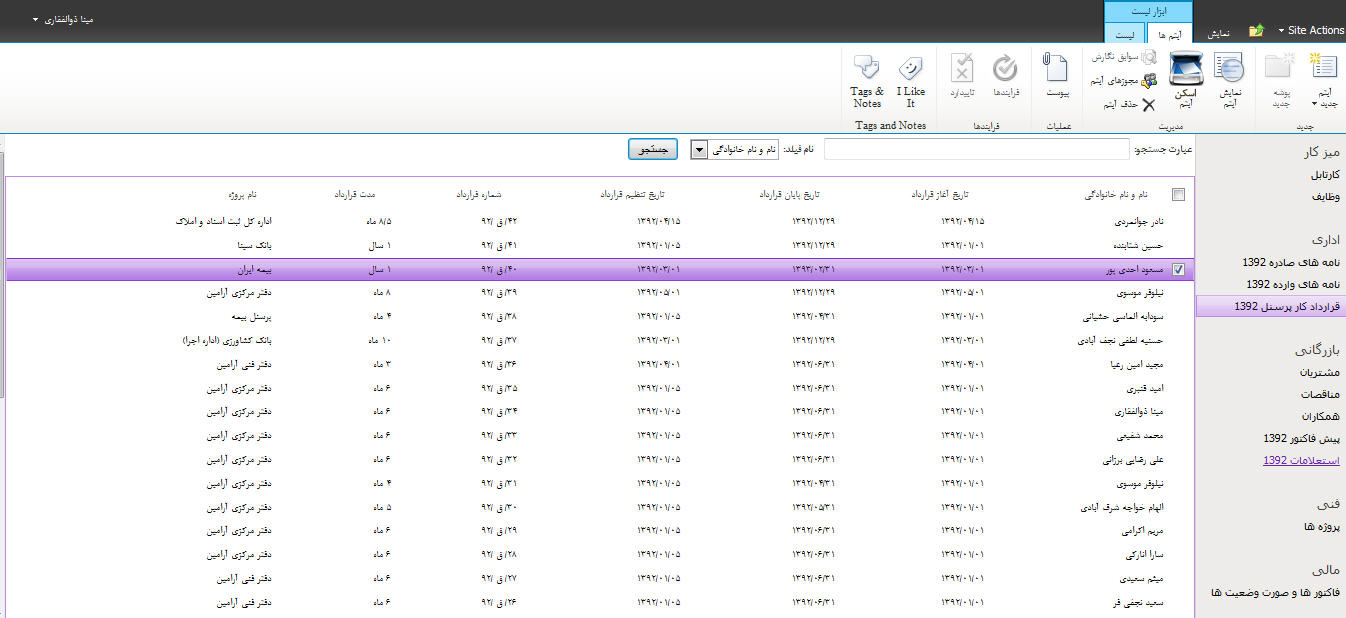Click the navigate-up folder icon beside Site Actions
The width and height of the screenshot is (1346, 618).
pos(1256,30)
